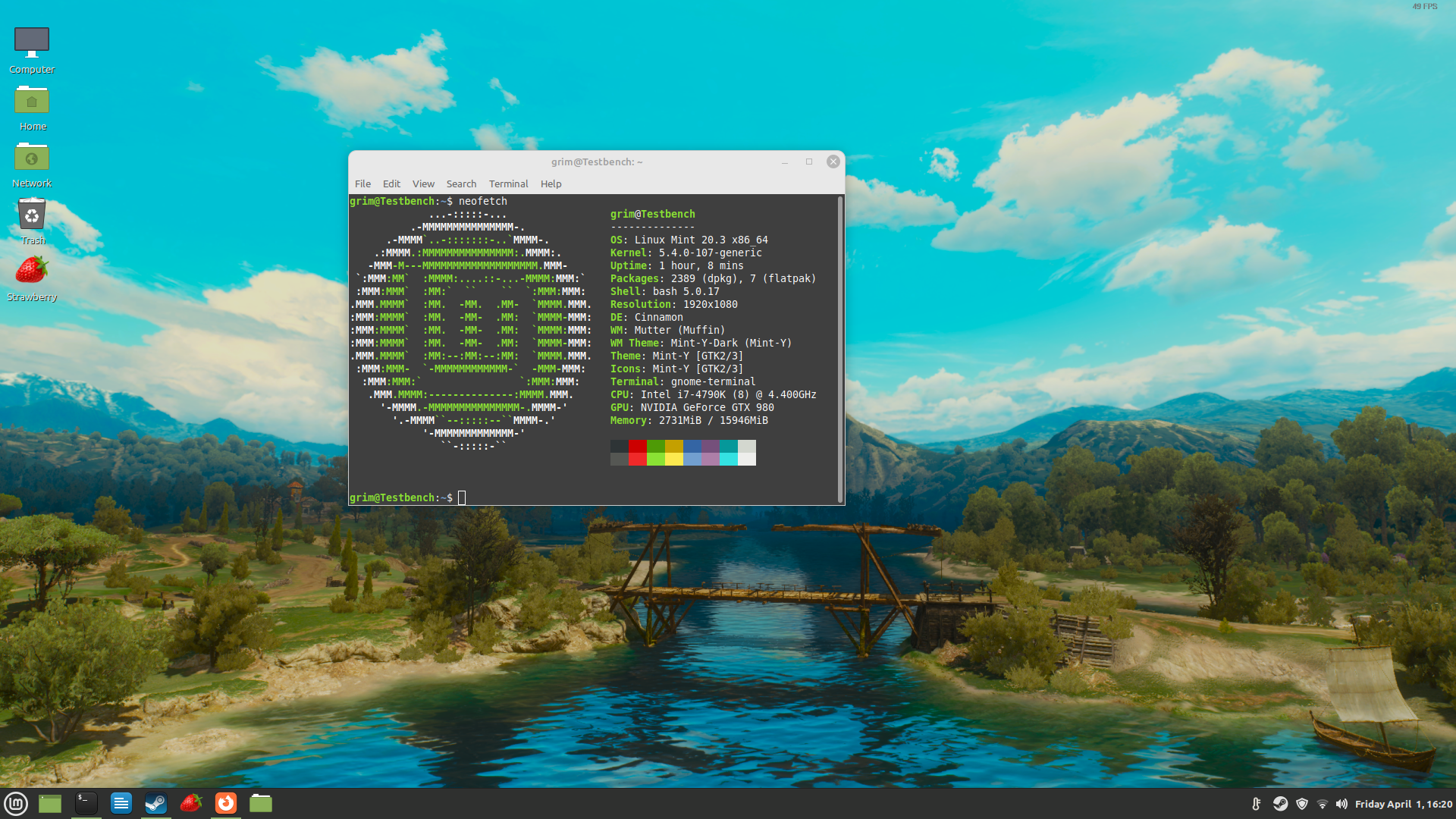Screen dimensions: 1456x819
Task: Click the 'GPU: NVIDIA GeForce GTX 980' line
Action: pyautogui.click(x=692, y=407)
